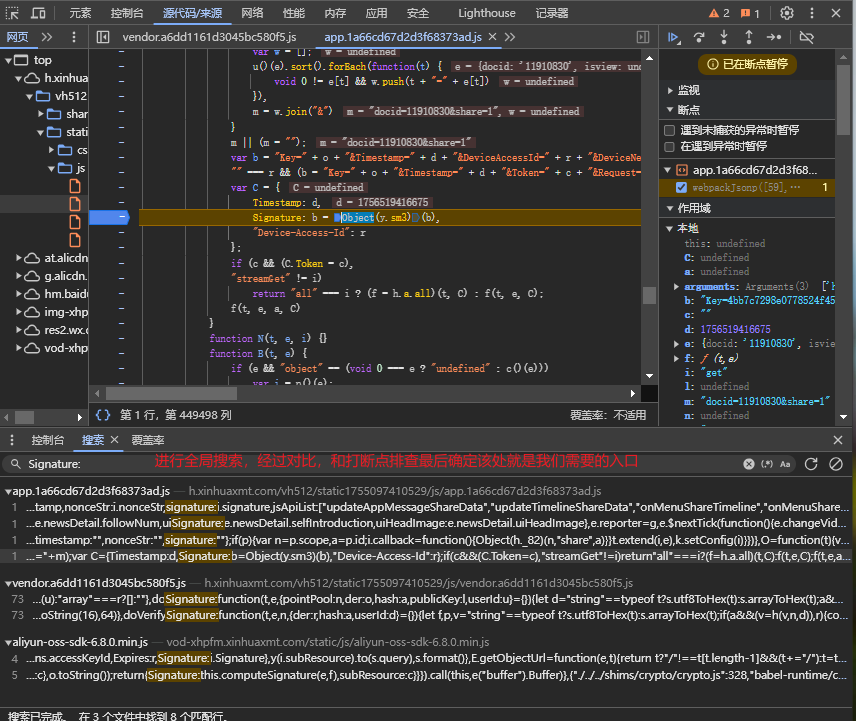Enable pause on caught exceptions checkbox

(x=669, y=146)
